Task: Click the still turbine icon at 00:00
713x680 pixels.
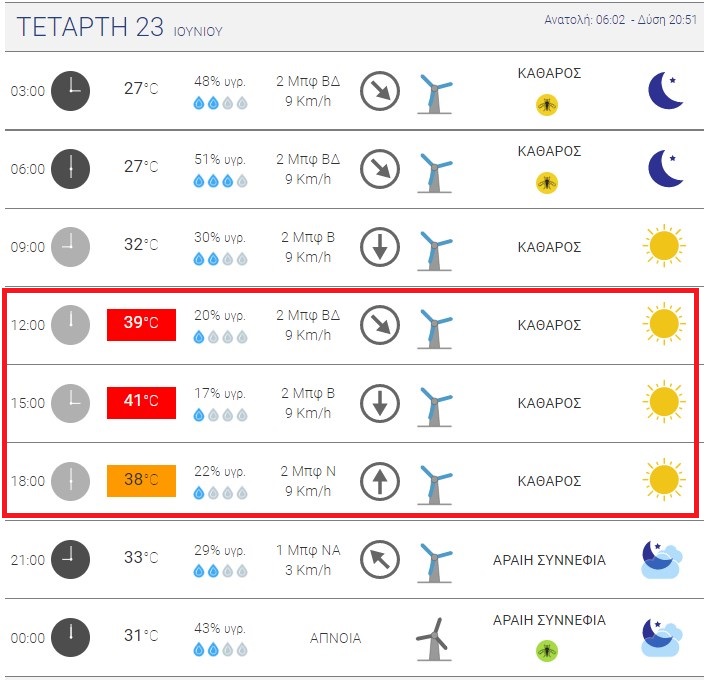Action: pos(434,639)
